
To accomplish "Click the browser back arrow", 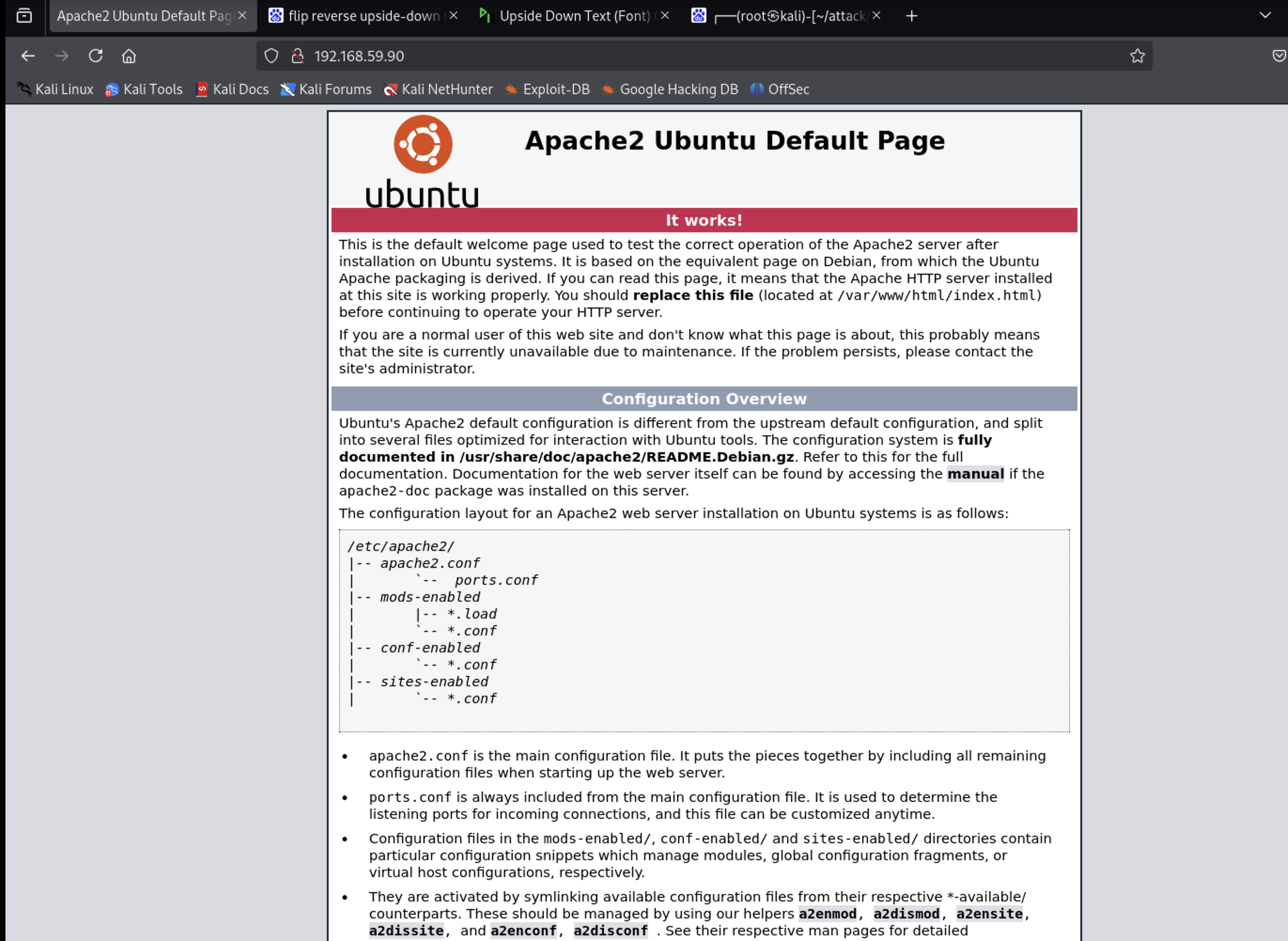I will tap(28, 56).
